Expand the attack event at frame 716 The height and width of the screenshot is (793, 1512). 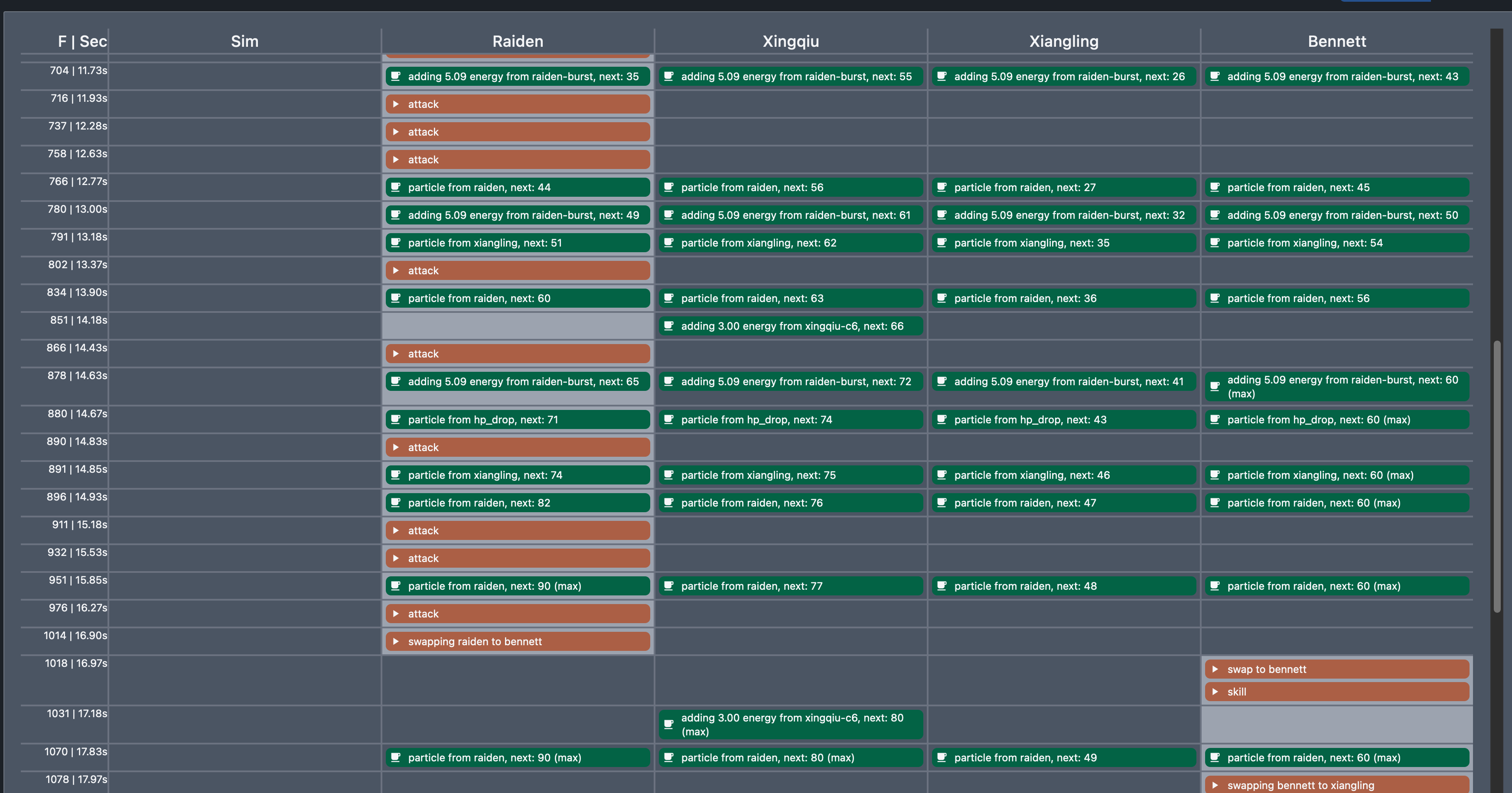pyautogui.click(x=396, y=104)
